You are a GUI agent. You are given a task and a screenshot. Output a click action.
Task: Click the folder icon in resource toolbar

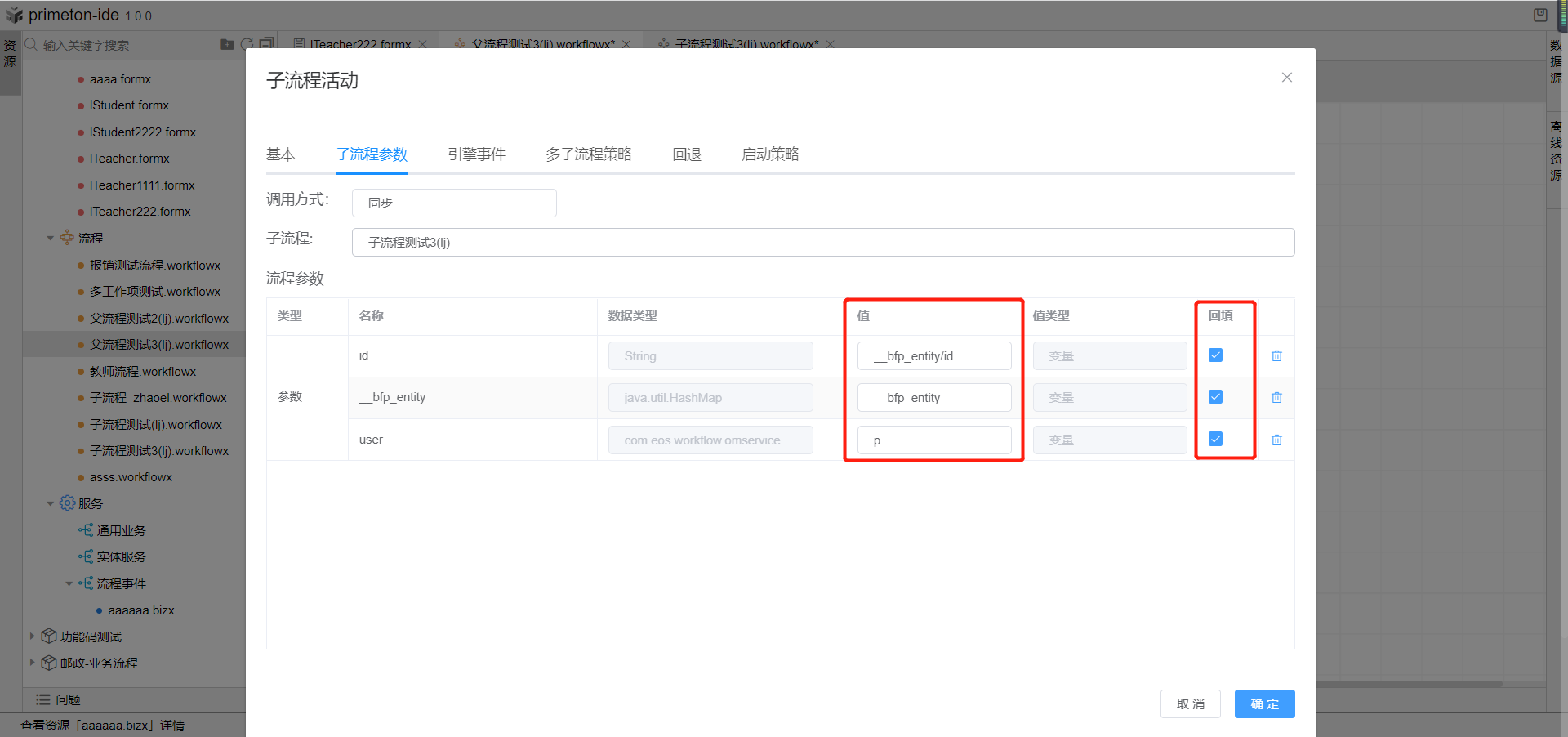(227, 44)
